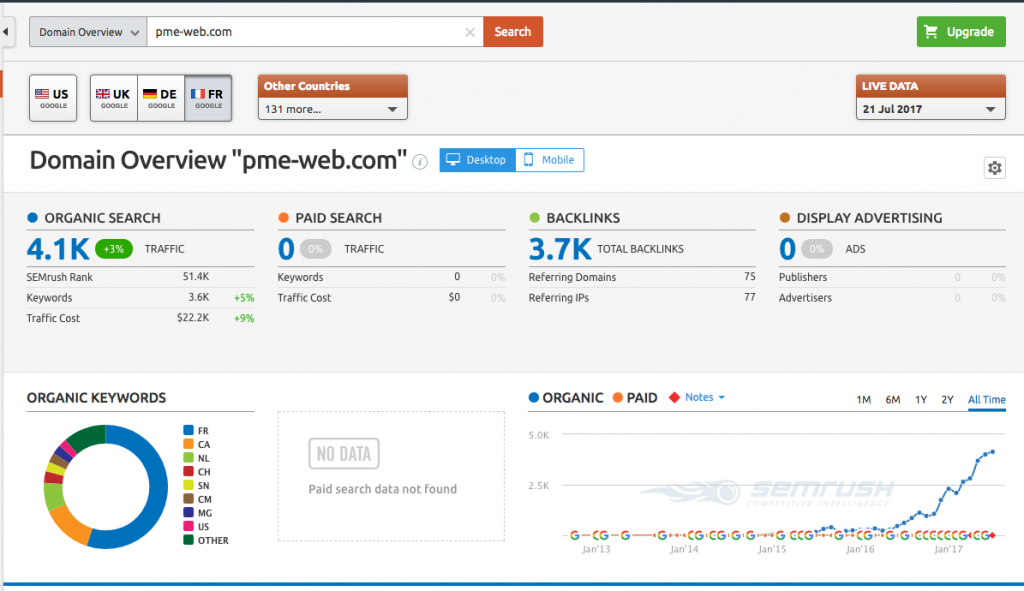Click the SN legend entry
The width and height of the screenshot is (1024, 591).
[197, 485]
